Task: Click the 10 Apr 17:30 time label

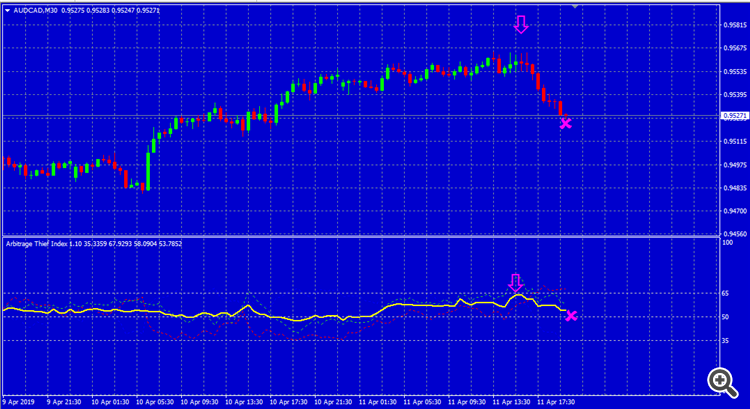Action: pyautogui.click(x=288, y=402)
